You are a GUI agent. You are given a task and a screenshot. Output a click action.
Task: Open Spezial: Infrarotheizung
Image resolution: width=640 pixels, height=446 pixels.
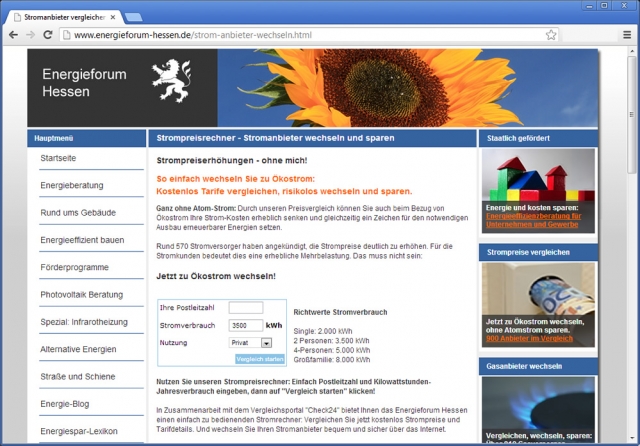(x=84, y=322)
